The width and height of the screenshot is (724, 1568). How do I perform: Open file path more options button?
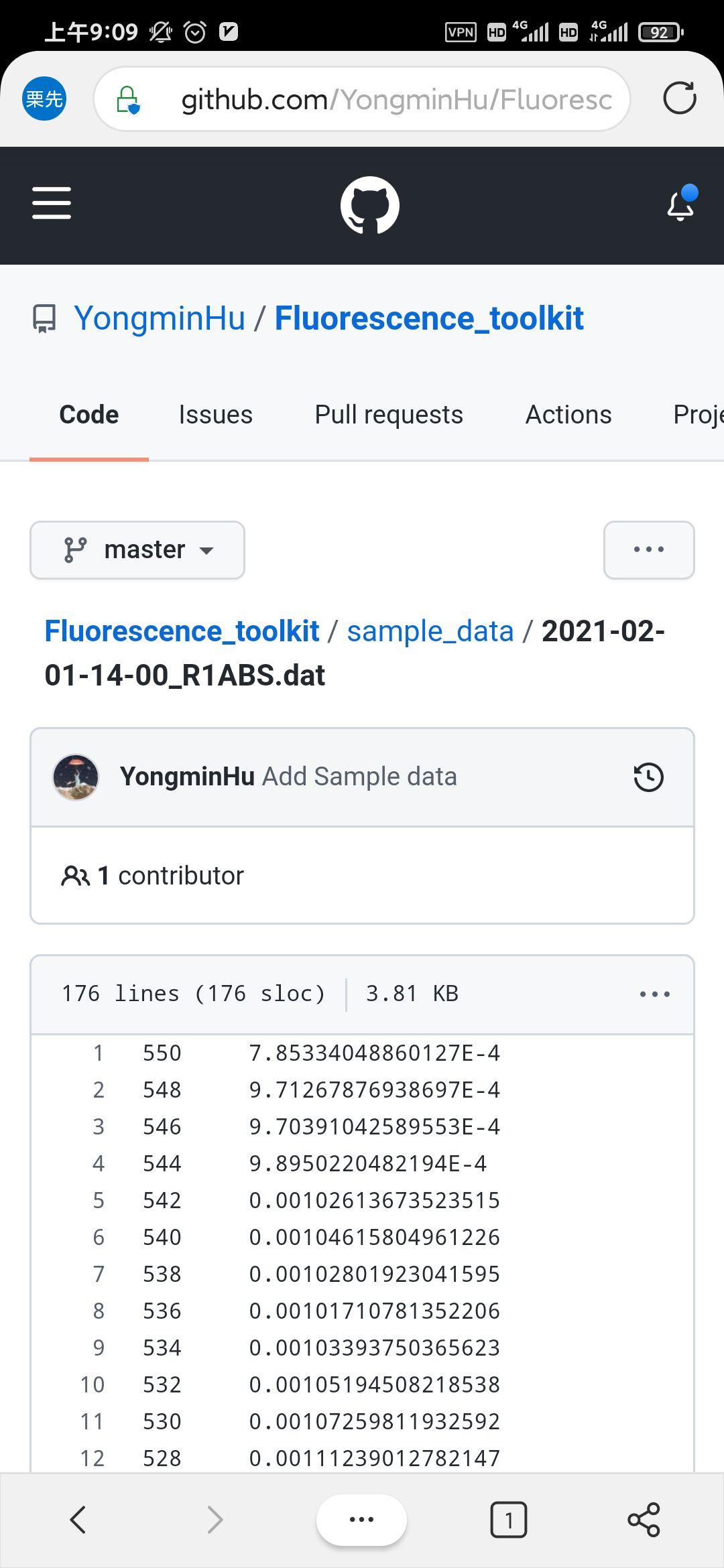coord(648,550)
